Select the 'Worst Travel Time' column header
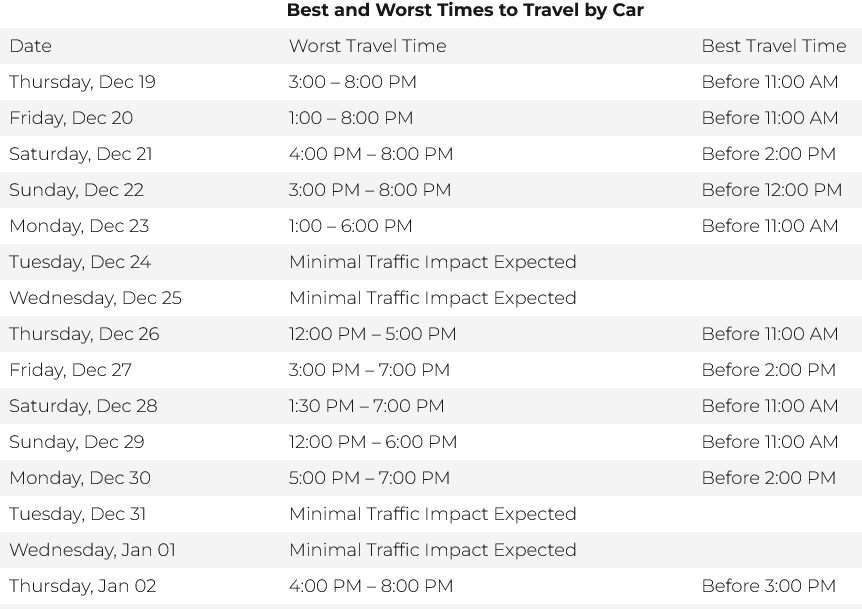862x609 pixels. click(x=367, y=46)
